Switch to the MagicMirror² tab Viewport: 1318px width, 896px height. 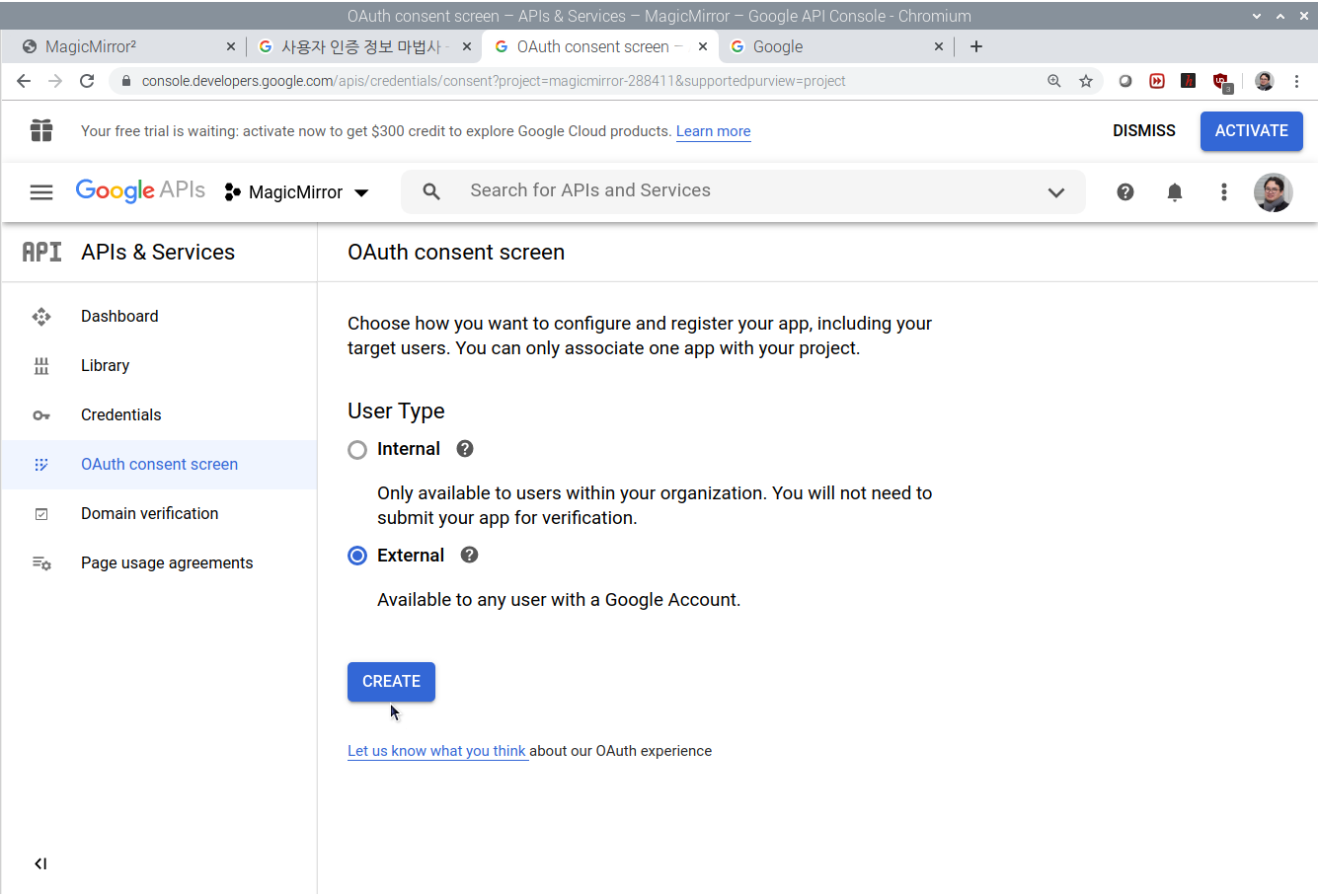[x=128, y=46]
